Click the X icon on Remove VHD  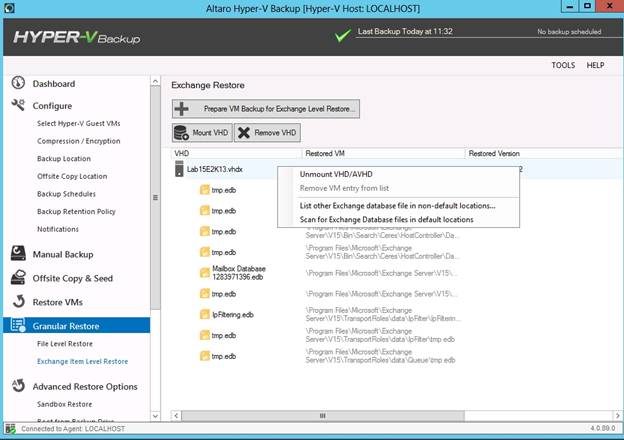click(244, 132)
